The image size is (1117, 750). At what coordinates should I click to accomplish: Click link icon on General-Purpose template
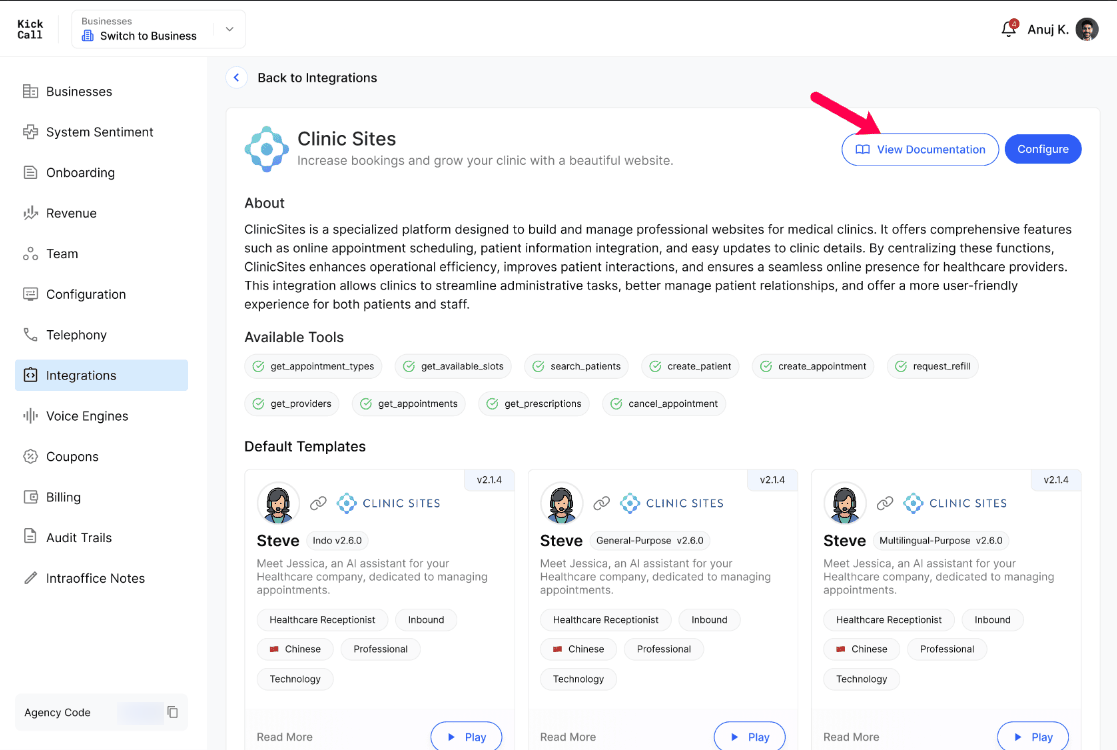pyautogui.click(x=601, y=503)
